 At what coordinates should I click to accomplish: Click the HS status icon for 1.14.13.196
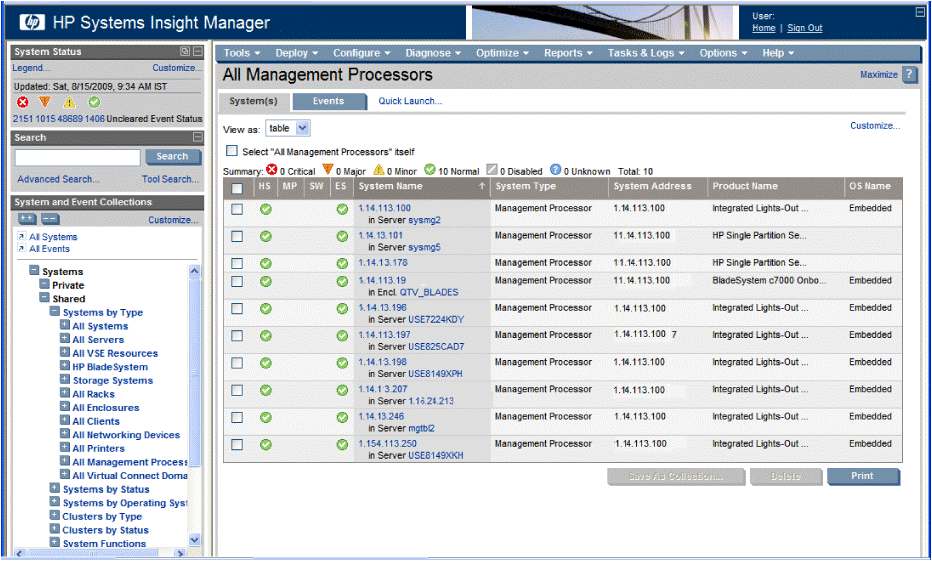tap(266, 308)
